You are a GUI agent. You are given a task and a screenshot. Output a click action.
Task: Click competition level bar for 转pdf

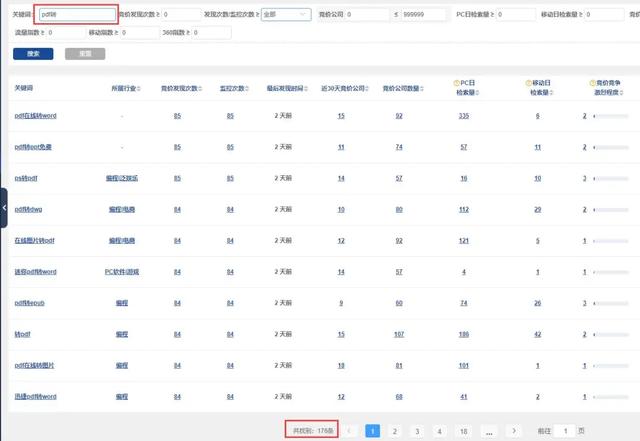click(x=615, y=335)
